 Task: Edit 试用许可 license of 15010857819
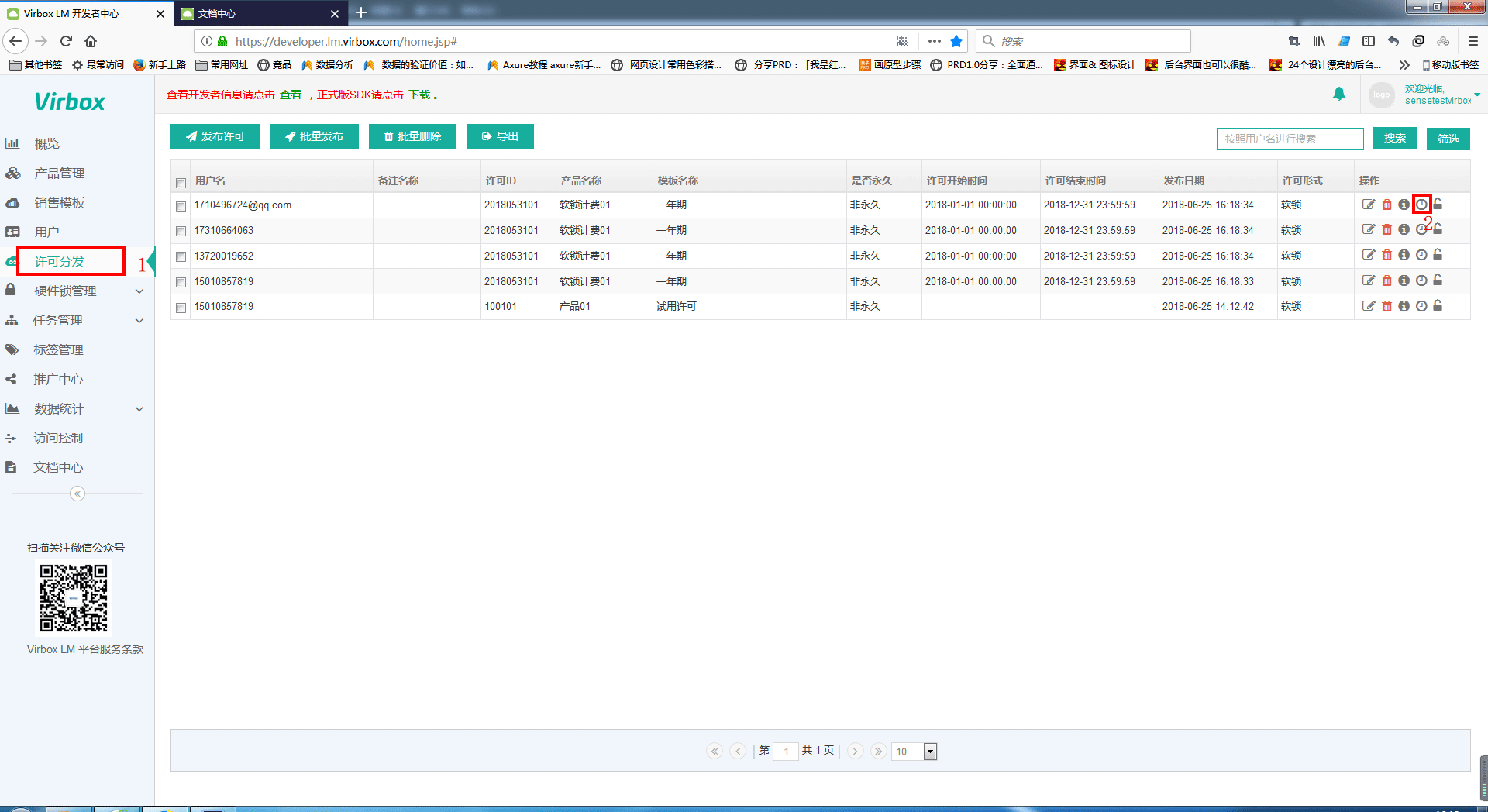pyautogui.click(x=1369, y=306)
